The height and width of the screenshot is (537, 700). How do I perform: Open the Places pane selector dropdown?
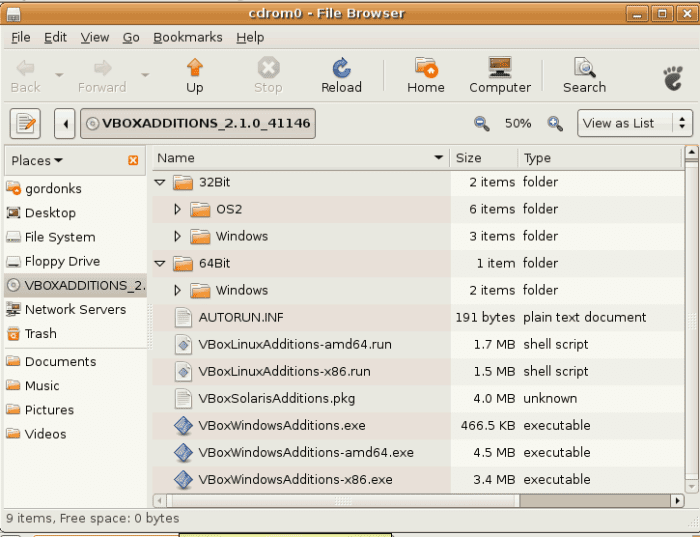[37, 160]
